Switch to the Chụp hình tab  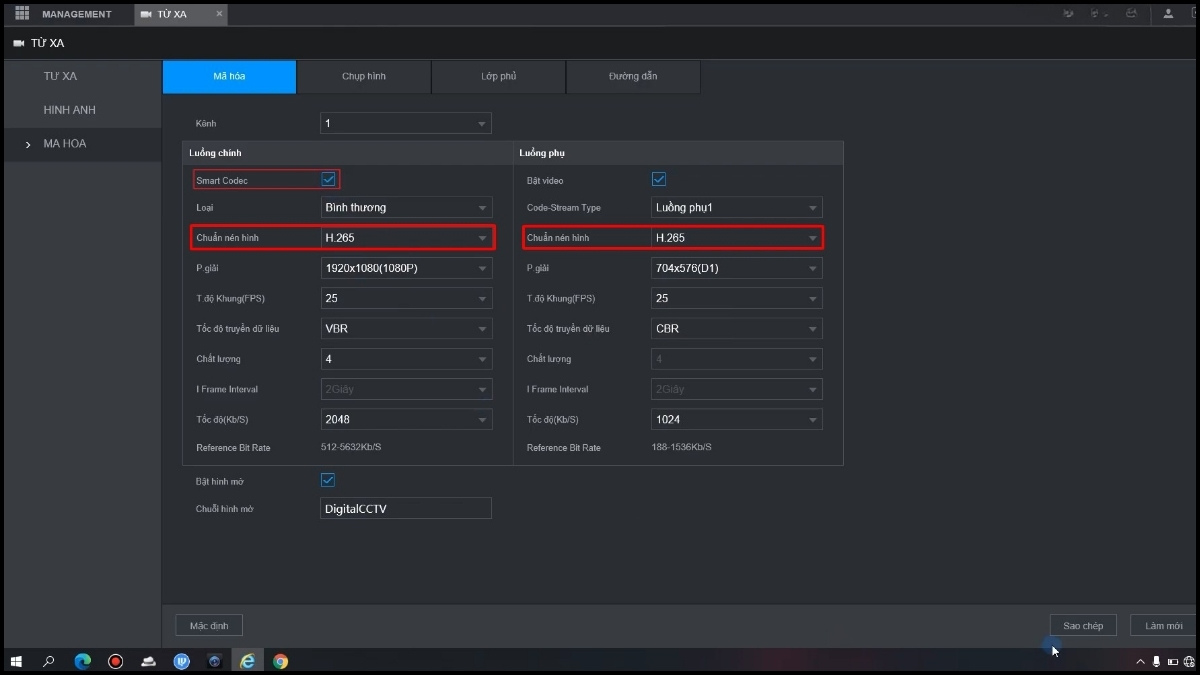(x=364, y=77)
